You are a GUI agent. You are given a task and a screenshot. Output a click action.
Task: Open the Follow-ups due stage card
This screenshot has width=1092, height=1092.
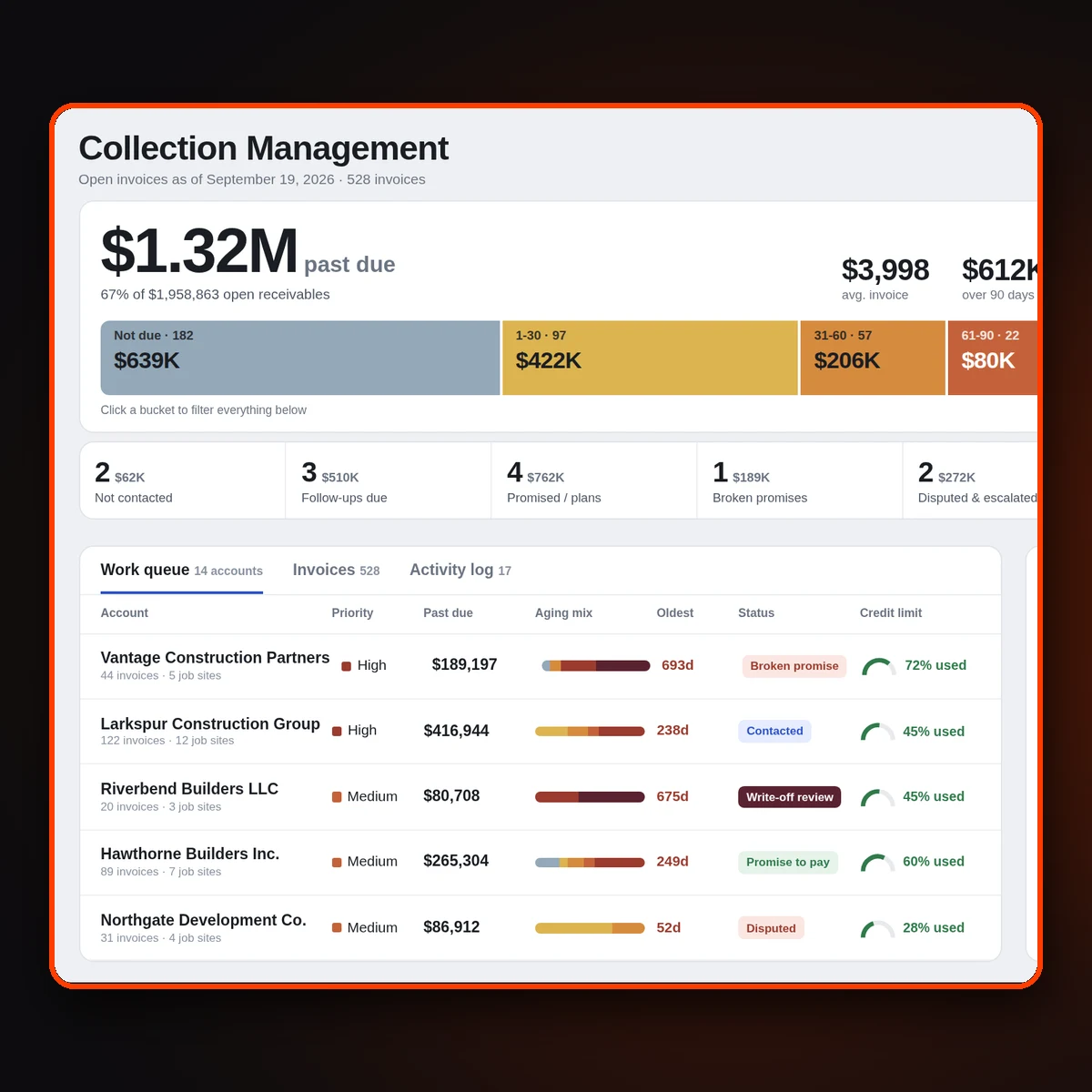pos(389,480)
